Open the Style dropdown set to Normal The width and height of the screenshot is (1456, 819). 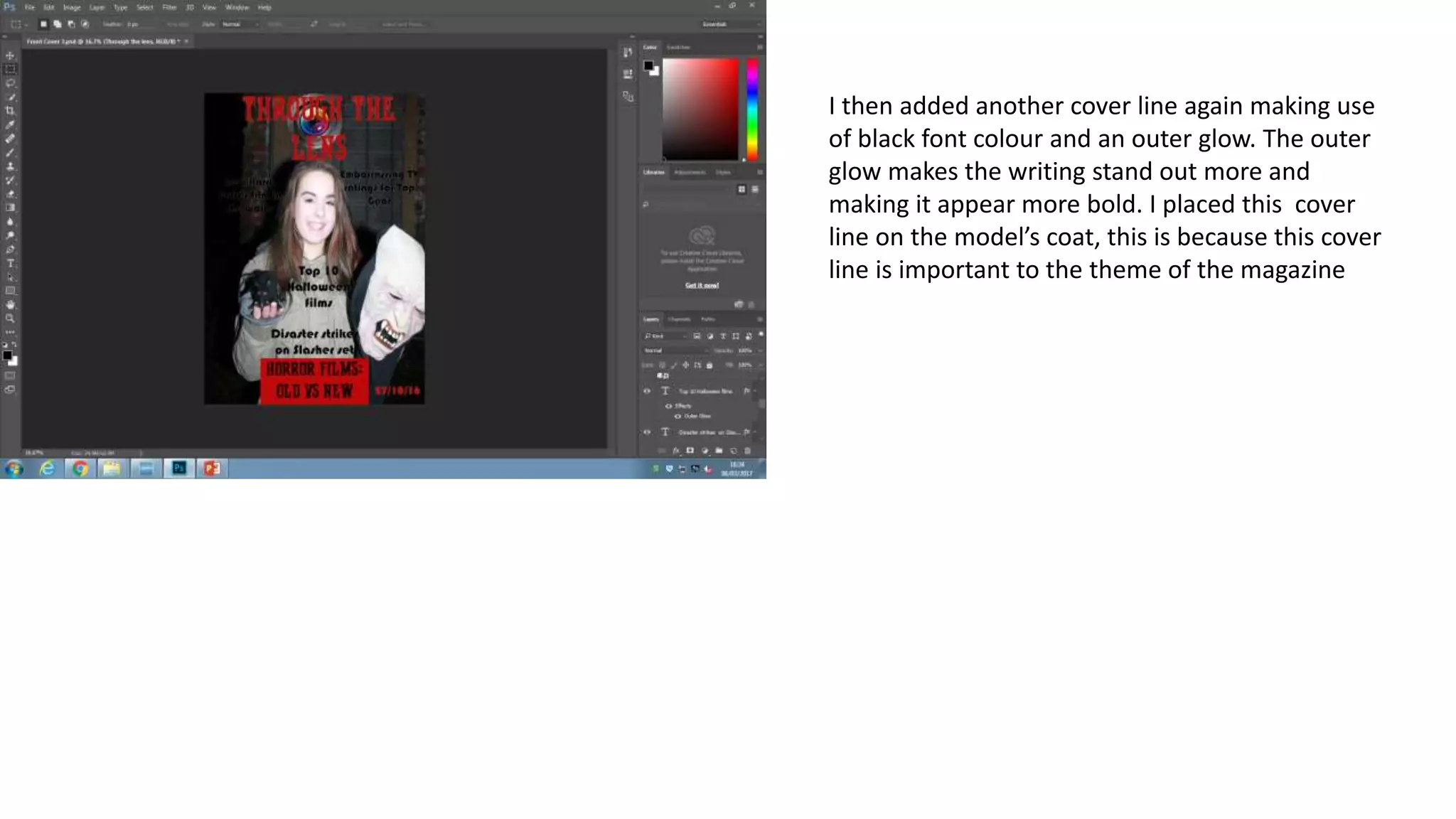pyautogui.click(x=240, y=24)
